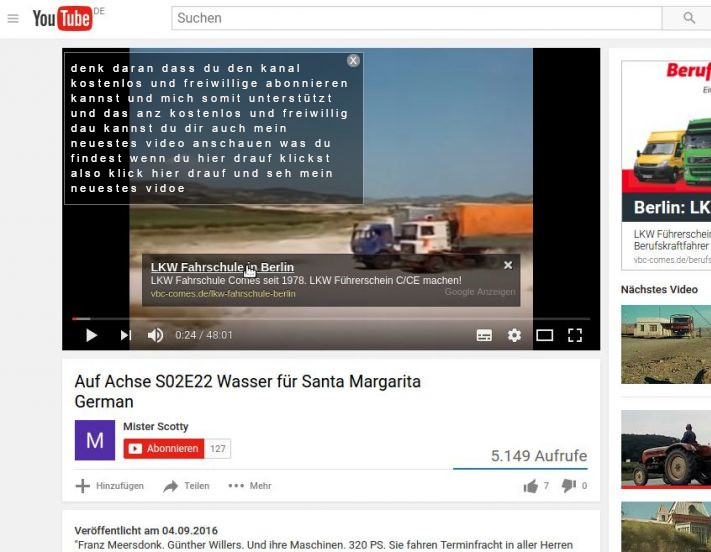The image size is (711, 552).
Task: Open the hamburger guide menu
Action: (13, 18)
